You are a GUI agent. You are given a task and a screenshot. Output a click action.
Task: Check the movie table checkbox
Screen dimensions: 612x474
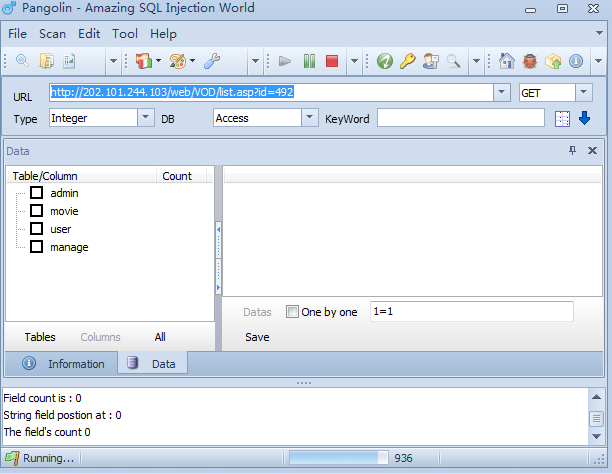tap(37, 210)
